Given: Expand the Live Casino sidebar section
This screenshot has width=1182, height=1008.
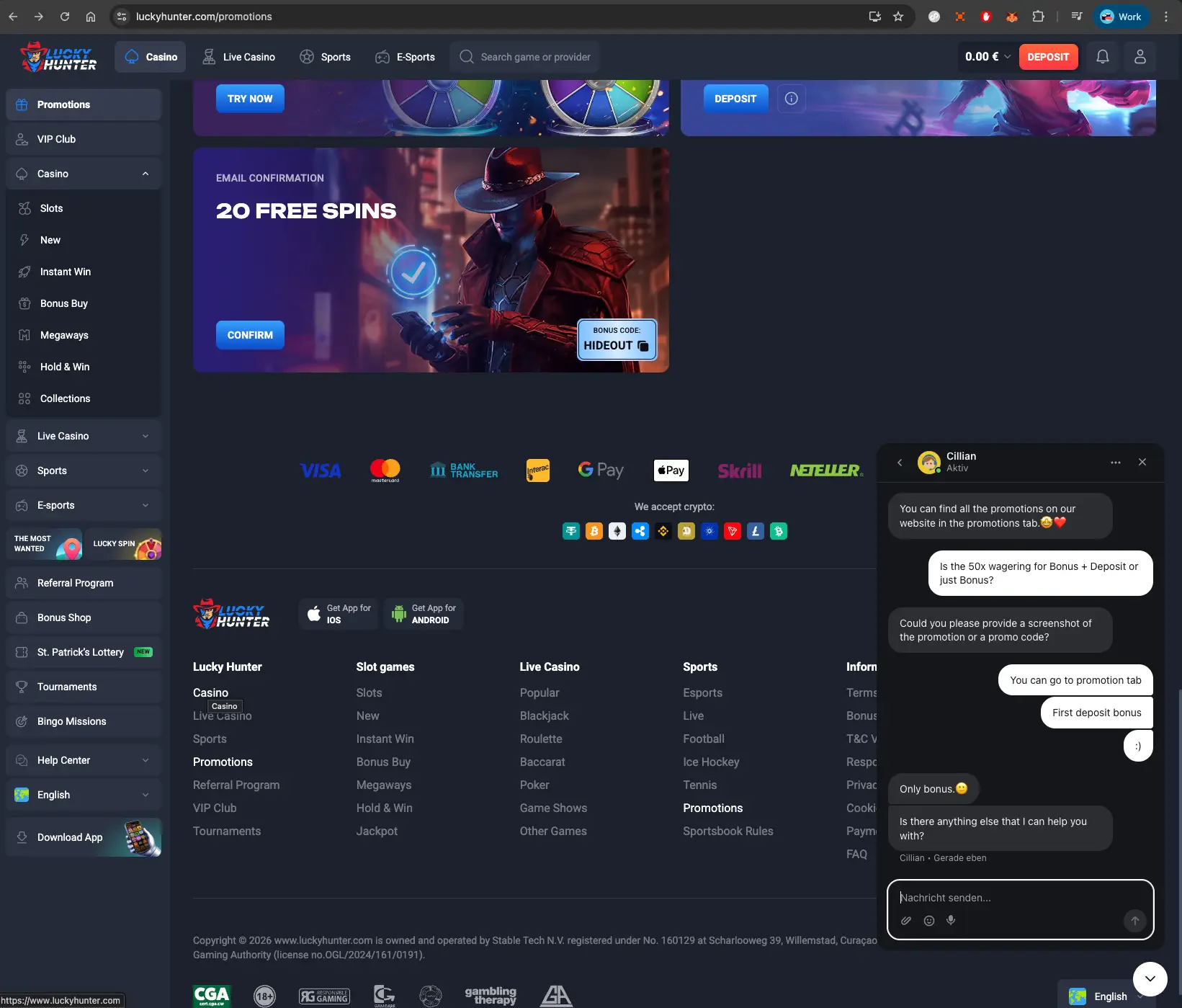Looking at the screenshot, I should pos(84,436).
